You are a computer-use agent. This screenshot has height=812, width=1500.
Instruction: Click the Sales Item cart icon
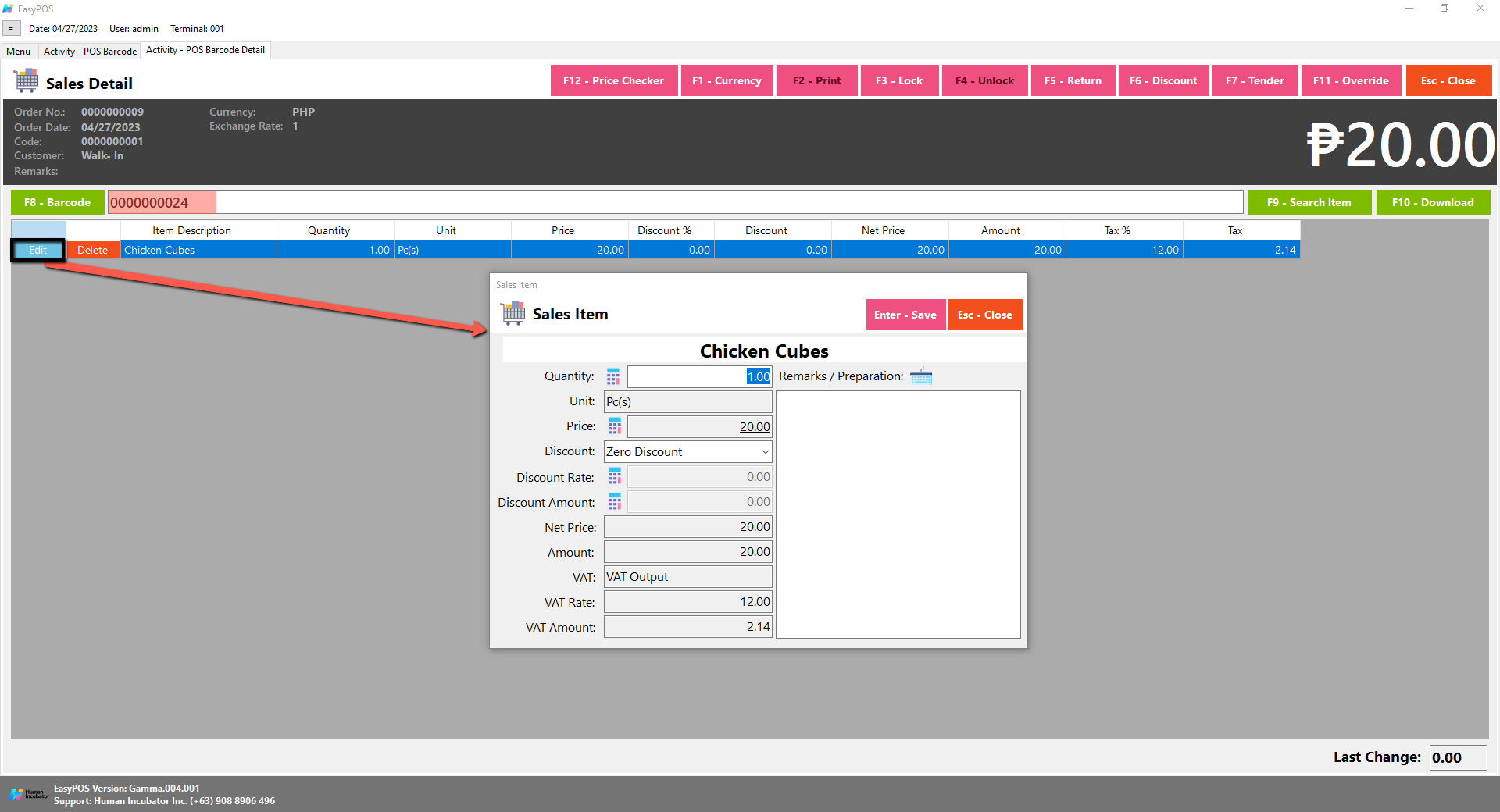(x=513, y=314)
